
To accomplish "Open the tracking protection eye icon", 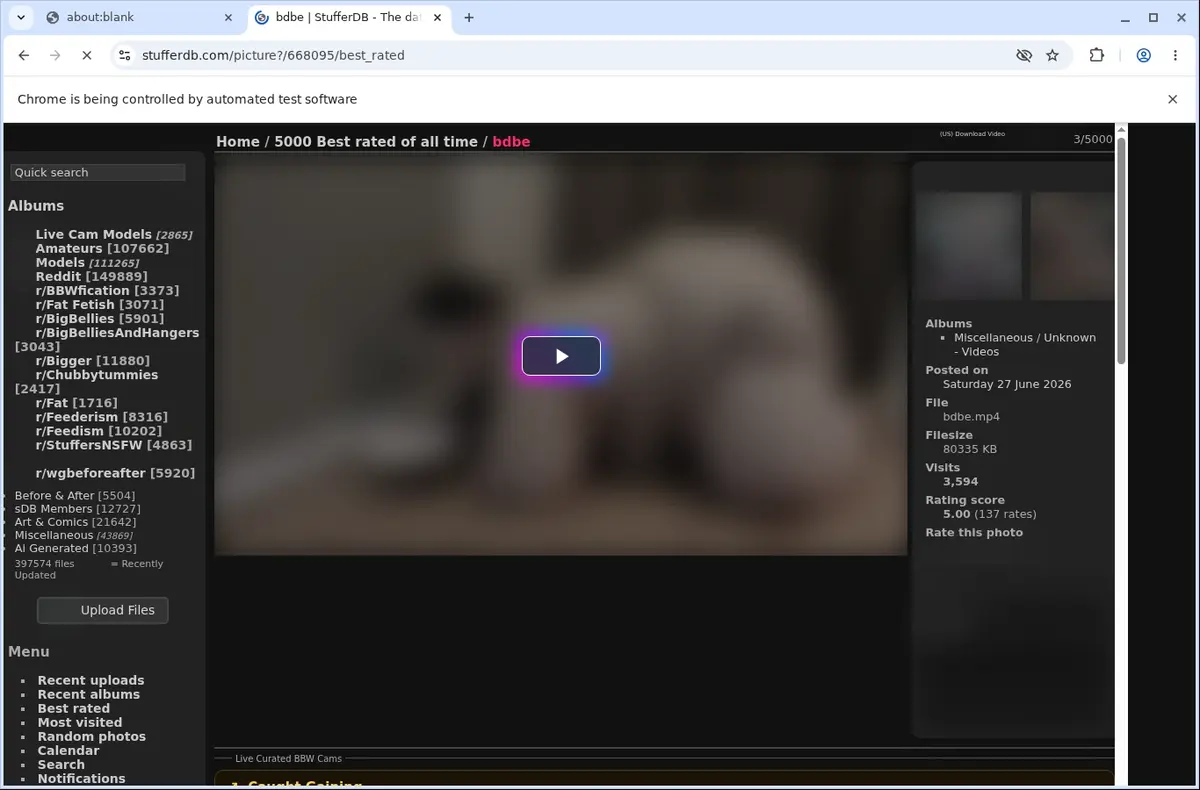I will [x=1024, y=56].
